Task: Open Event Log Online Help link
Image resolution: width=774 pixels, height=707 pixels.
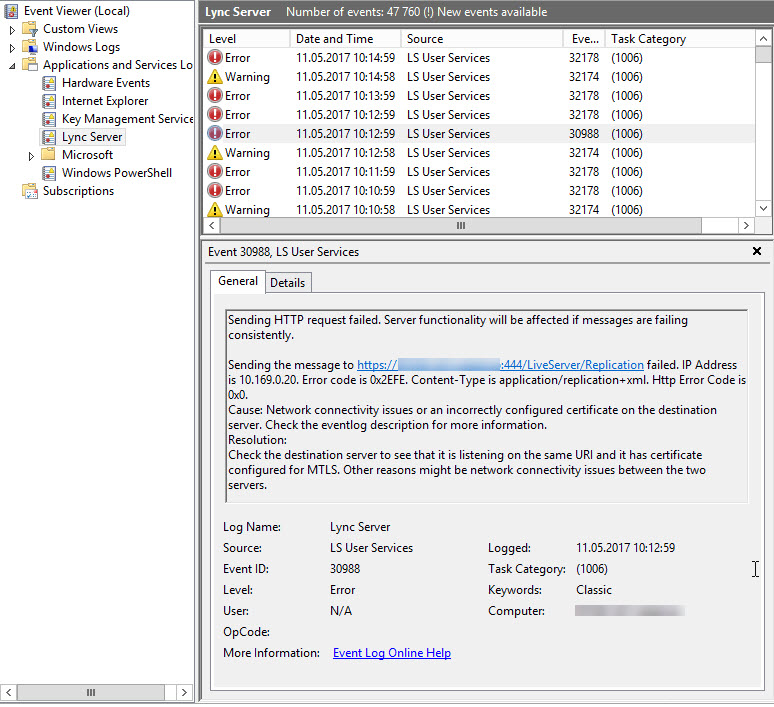Action: tap(391, 653)
